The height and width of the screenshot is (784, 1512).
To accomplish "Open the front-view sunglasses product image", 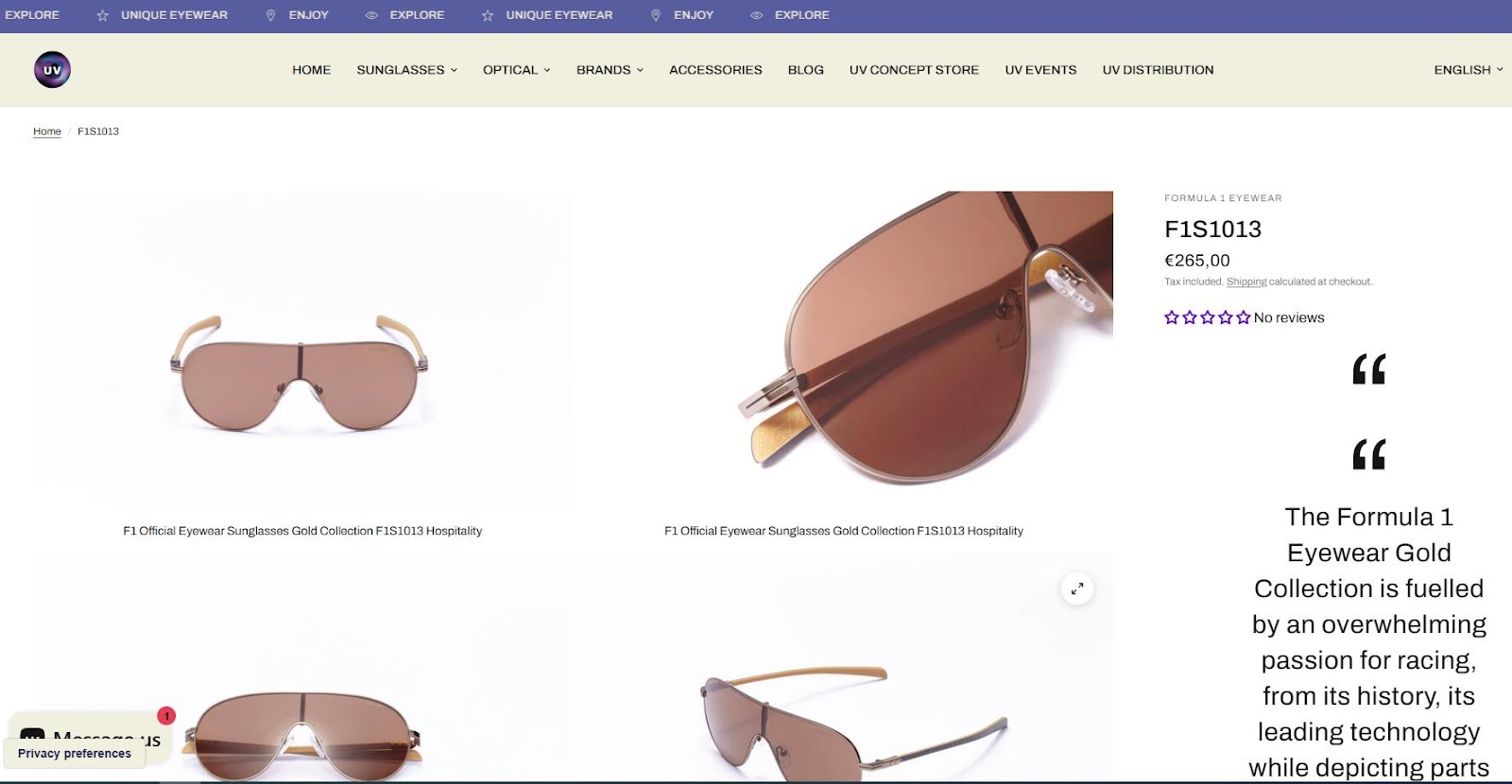I will click(302, 351).
